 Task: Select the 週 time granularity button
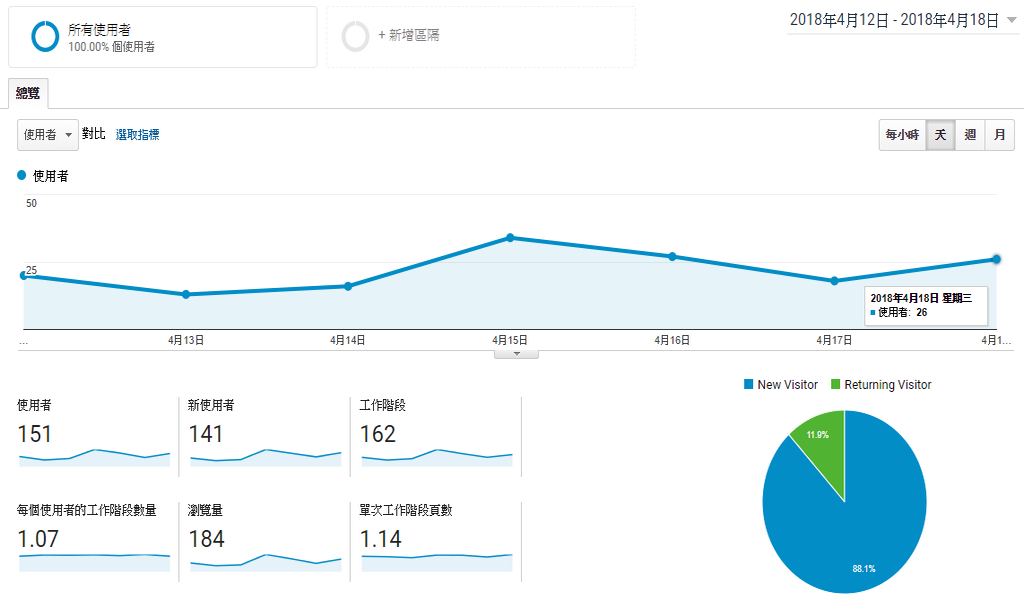[x=970, y=135]
